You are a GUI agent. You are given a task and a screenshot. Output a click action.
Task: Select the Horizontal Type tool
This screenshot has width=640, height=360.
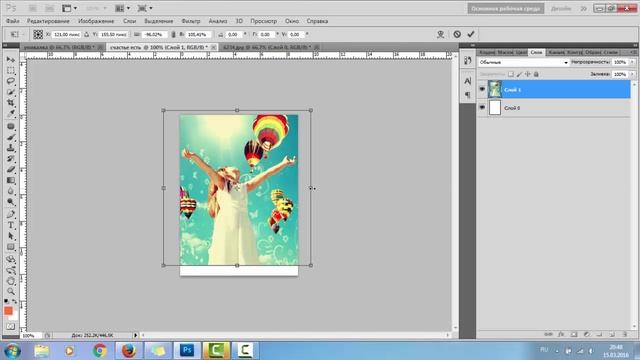pyautogui.click(x=11, y=225)
